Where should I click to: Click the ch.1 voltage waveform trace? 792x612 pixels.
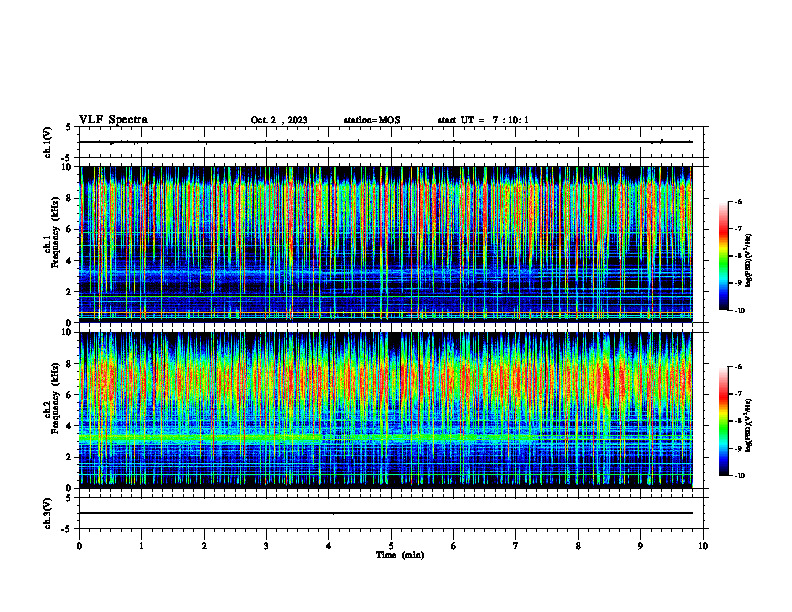[386, 142]
